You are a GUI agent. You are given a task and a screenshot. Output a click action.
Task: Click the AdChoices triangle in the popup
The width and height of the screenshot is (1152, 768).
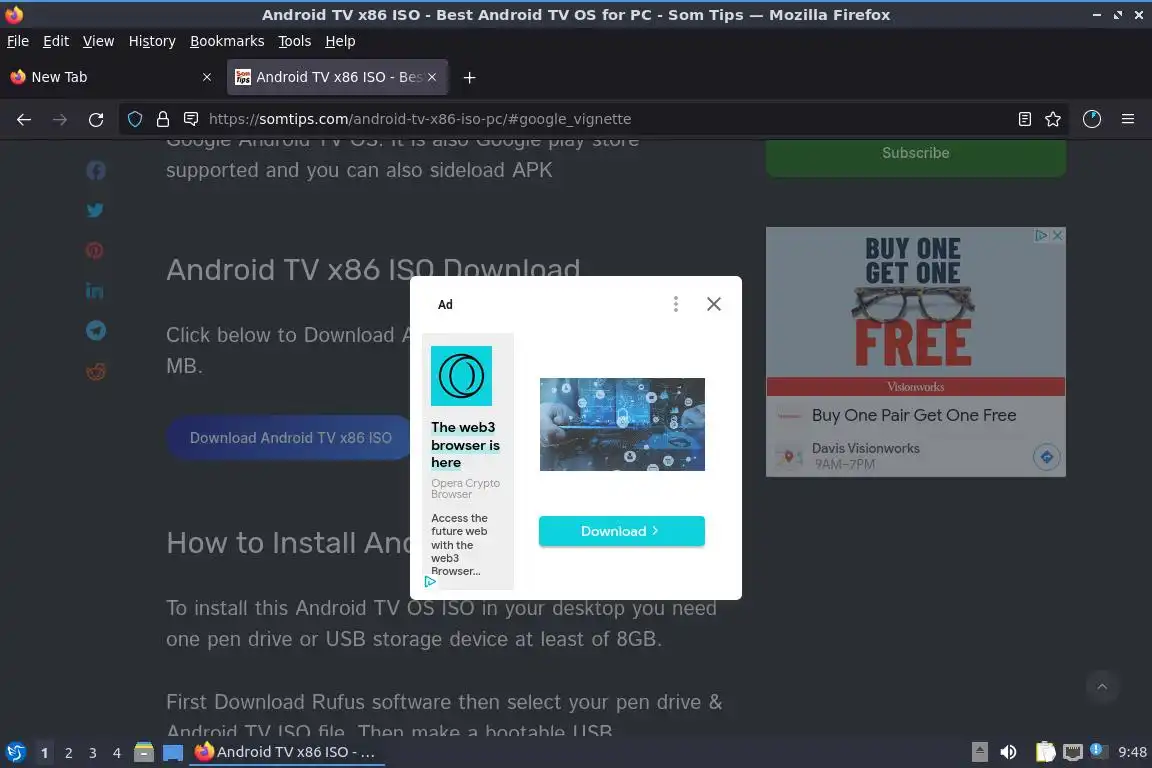(x=431, y=581)
